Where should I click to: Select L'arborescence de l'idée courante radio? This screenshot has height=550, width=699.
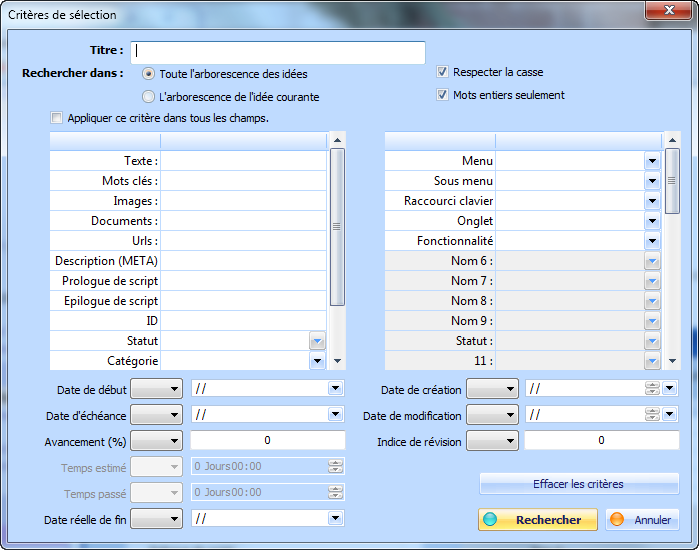click(148, 97)
